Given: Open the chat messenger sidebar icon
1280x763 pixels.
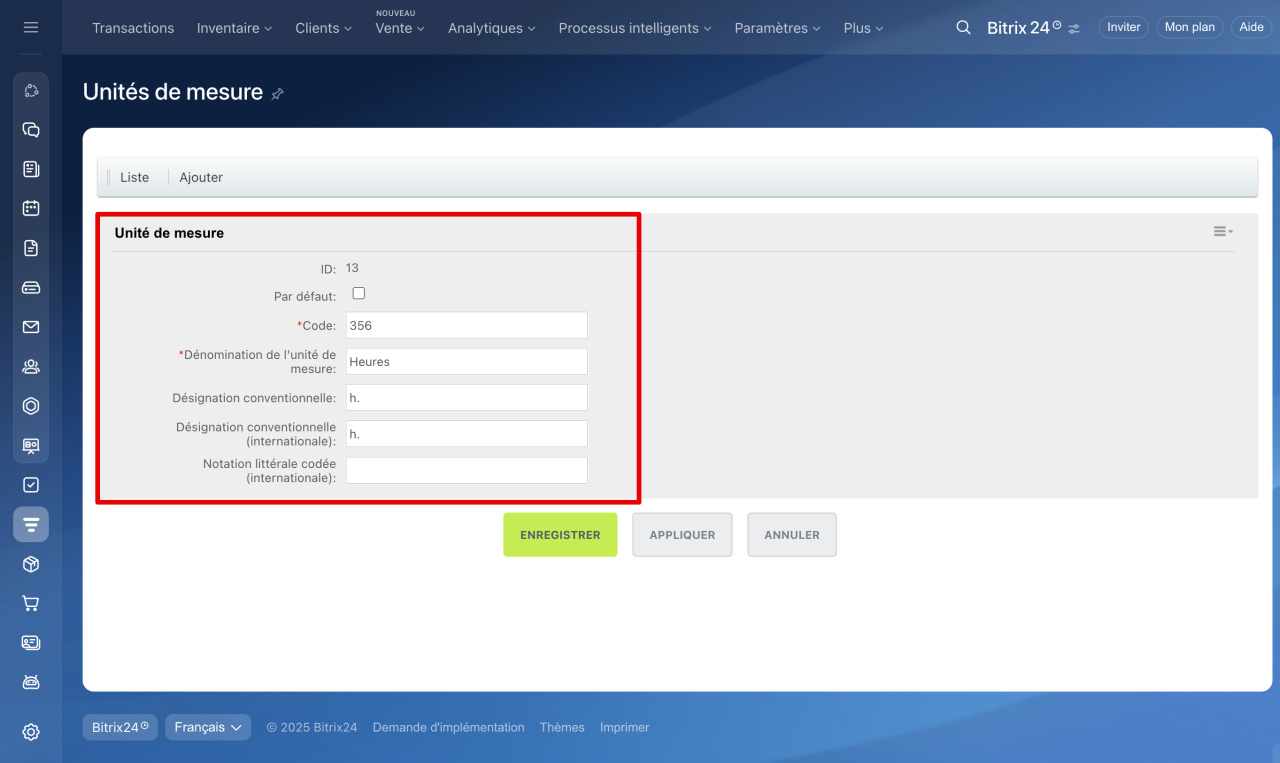Looking at the screenshot, I should (31, 130).
